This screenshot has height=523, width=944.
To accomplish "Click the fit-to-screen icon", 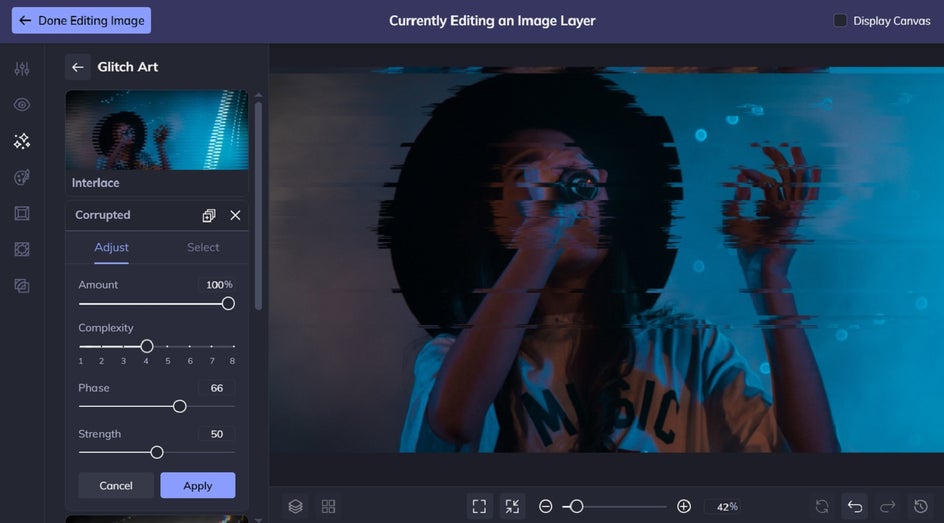I will [479, 506].
